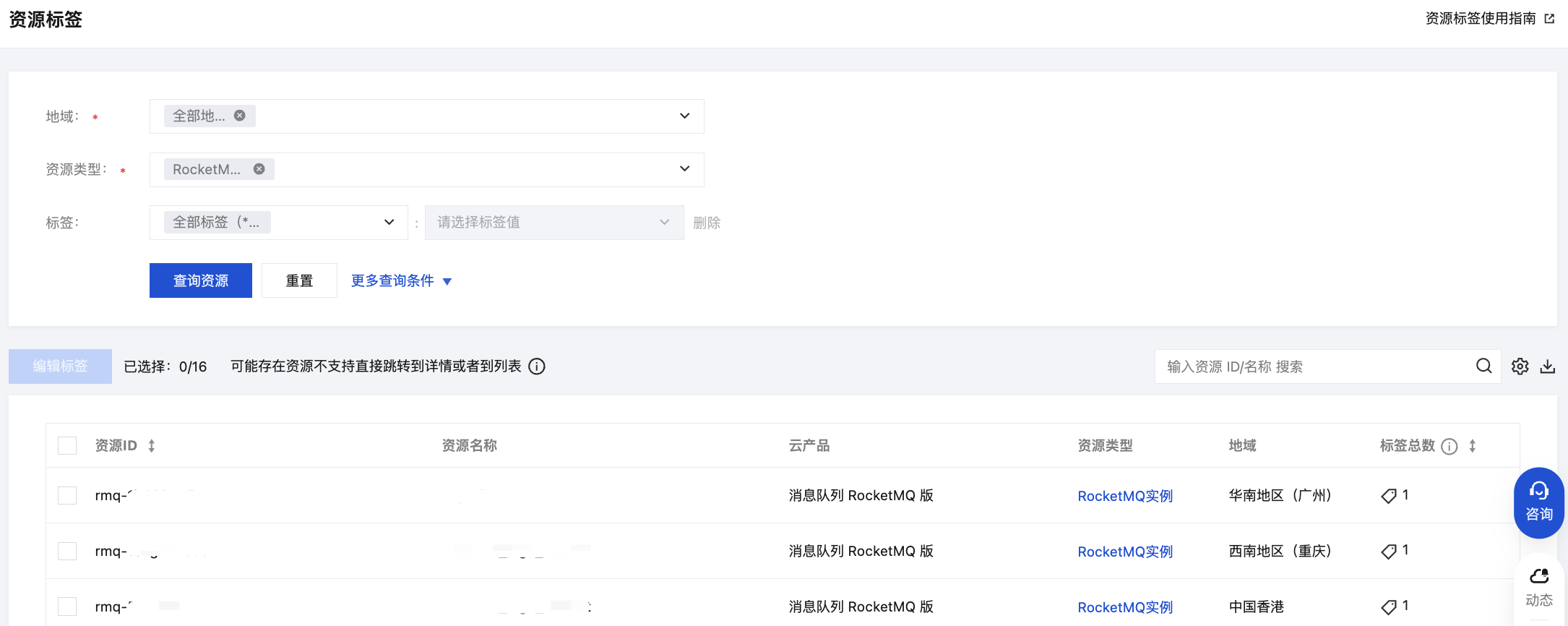Remove the 全部地域 region tag chip
Image resolution: width=1568 pixels, height=626 pixels.
[x=240, y=116]
